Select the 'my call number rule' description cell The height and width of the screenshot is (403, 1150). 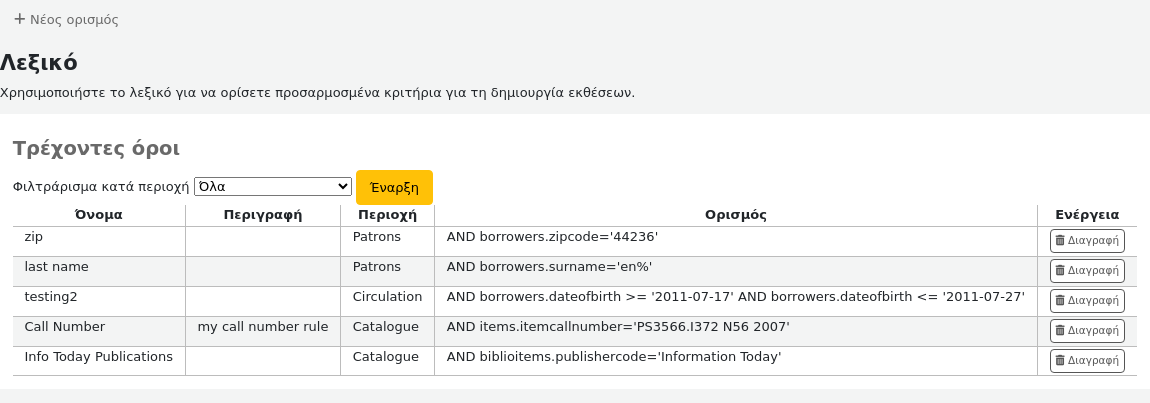(262, 327)
